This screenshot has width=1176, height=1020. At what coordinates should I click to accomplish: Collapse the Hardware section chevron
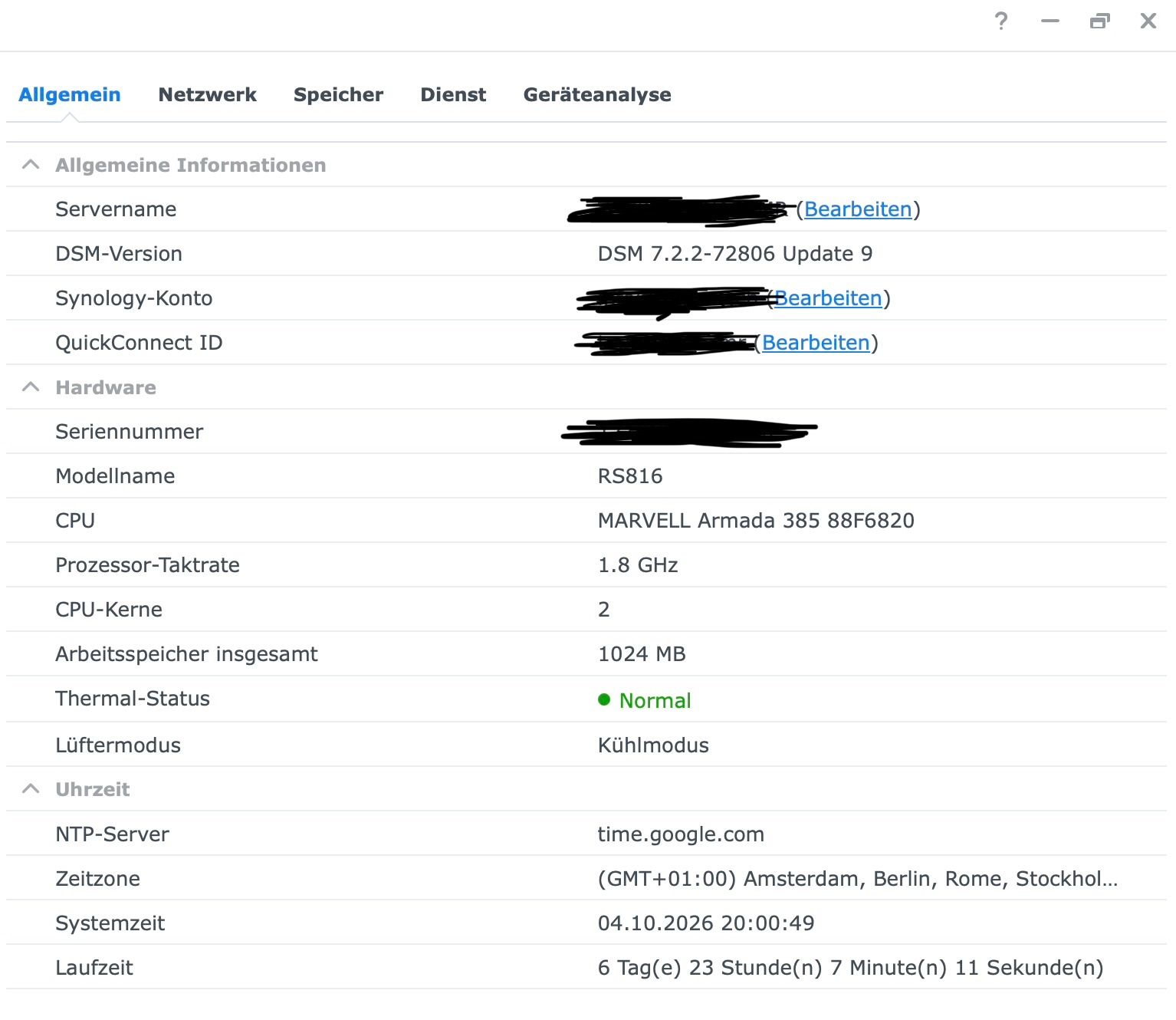[31, 387]
